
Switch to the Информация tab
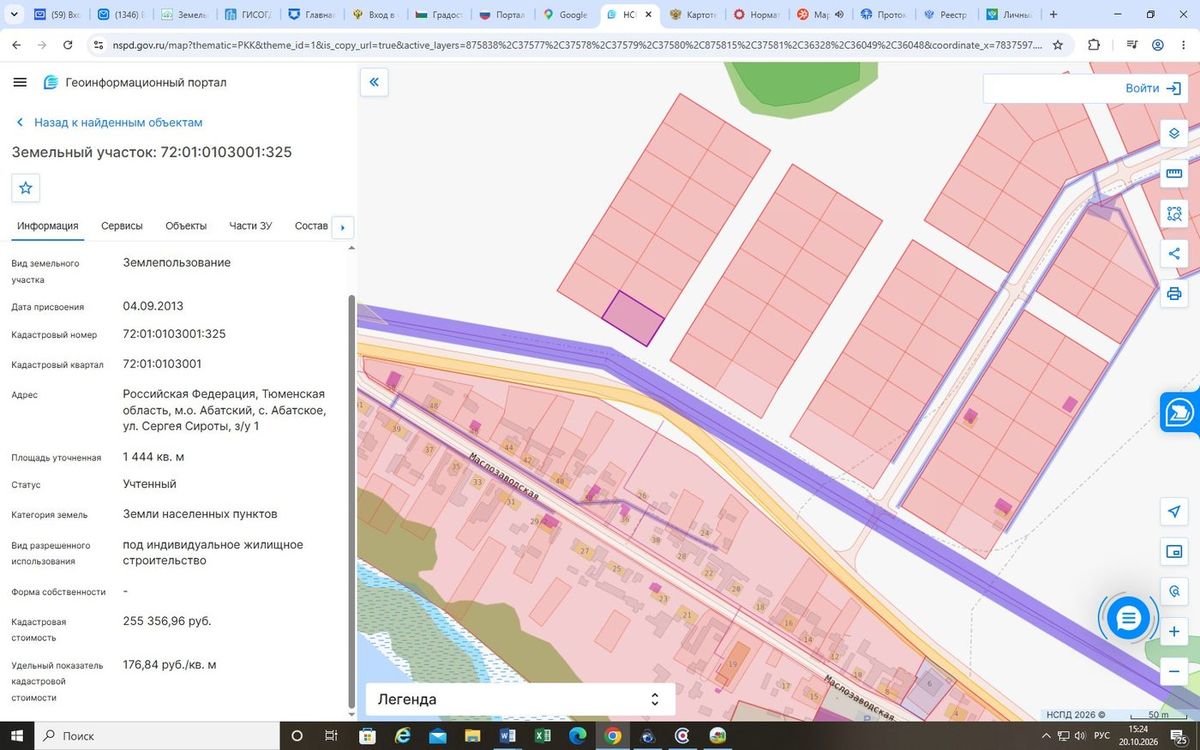point(47,226)
